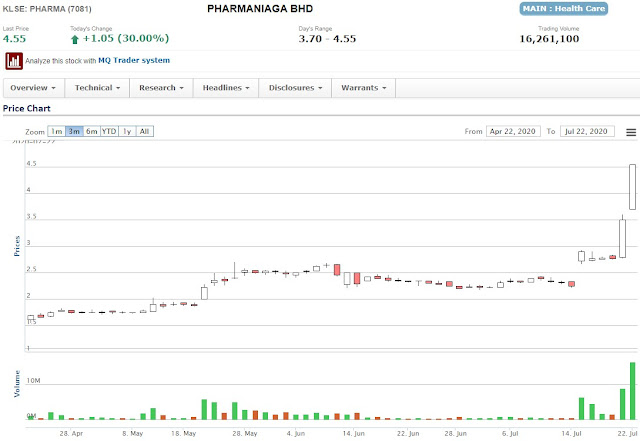This screenshot has height=441, width=640.
Task: Show All price history
Action: point(144,131)
